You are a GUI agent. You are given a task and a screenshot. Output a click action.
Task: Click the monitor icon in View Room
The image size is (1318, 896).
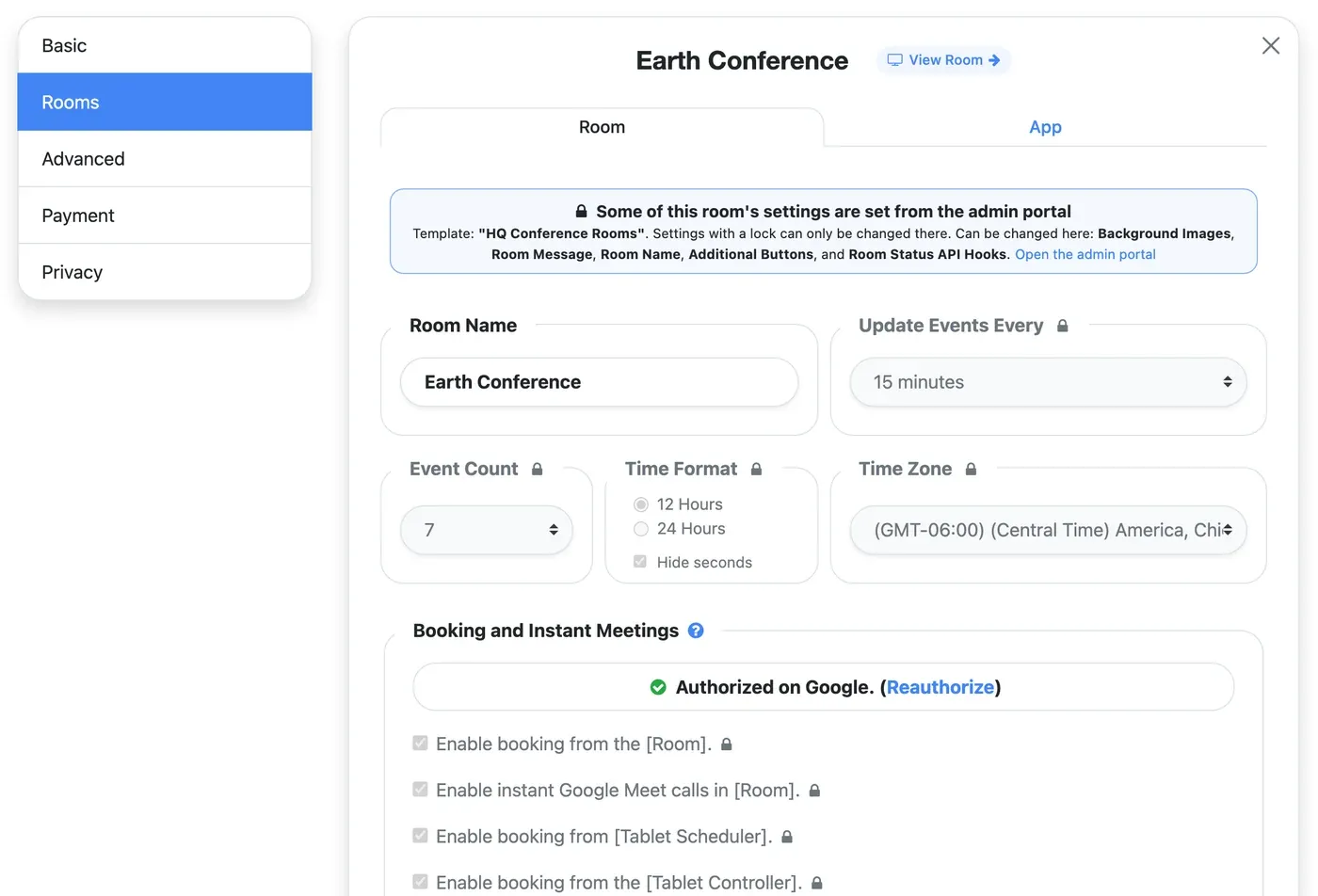coord(894,60)
